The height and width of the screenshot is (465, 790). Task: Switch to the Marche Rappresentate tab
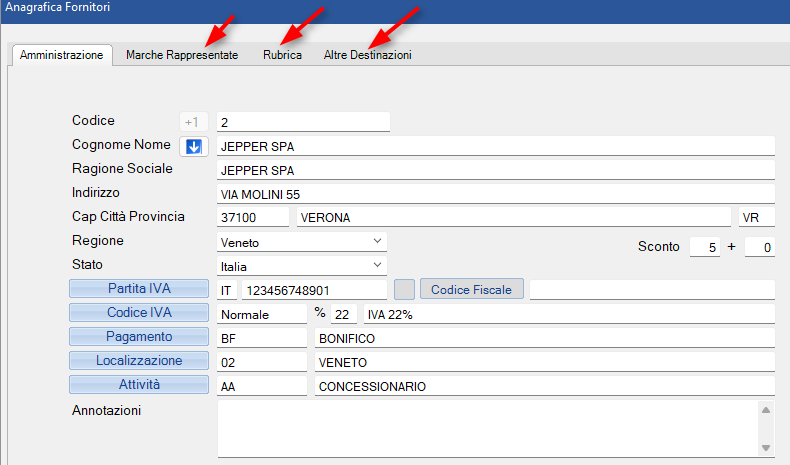pyautogui.click(x=182, y=55)
